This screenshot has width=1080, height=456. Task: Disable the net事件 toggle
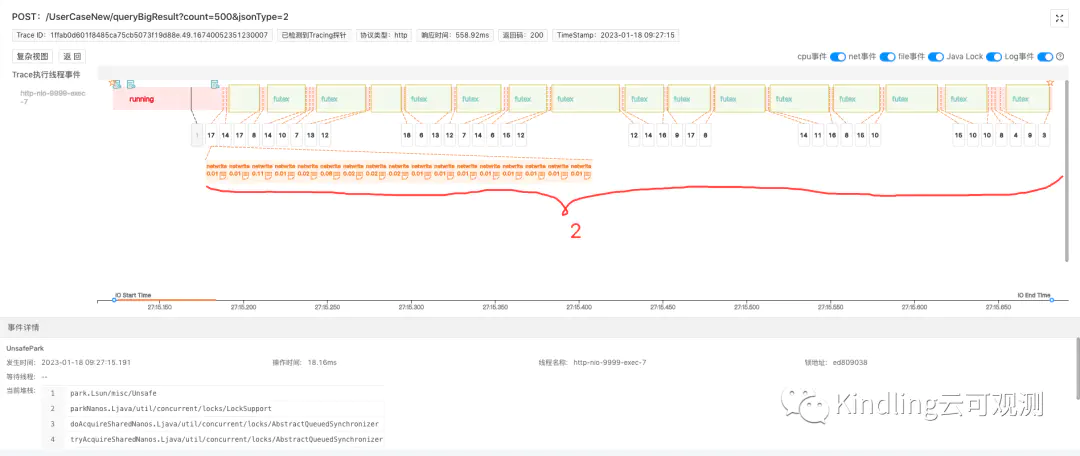(888, 57)
